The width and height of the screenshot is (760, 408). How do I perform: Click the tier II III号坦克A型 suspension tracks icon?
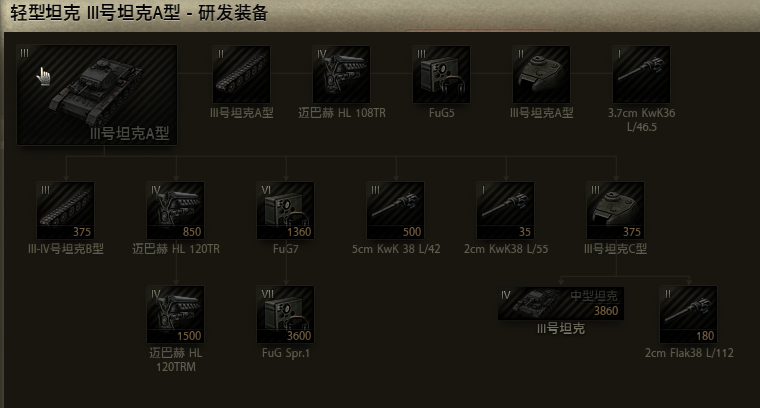click(x=241, y=74)
